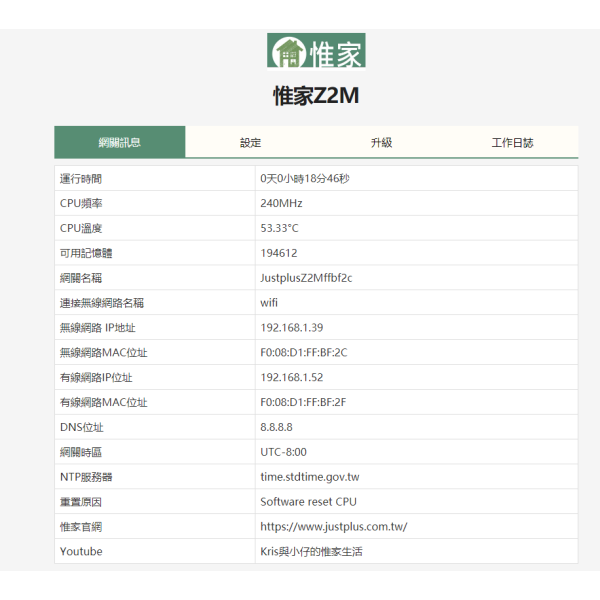Open the 設定 tab

251,142
